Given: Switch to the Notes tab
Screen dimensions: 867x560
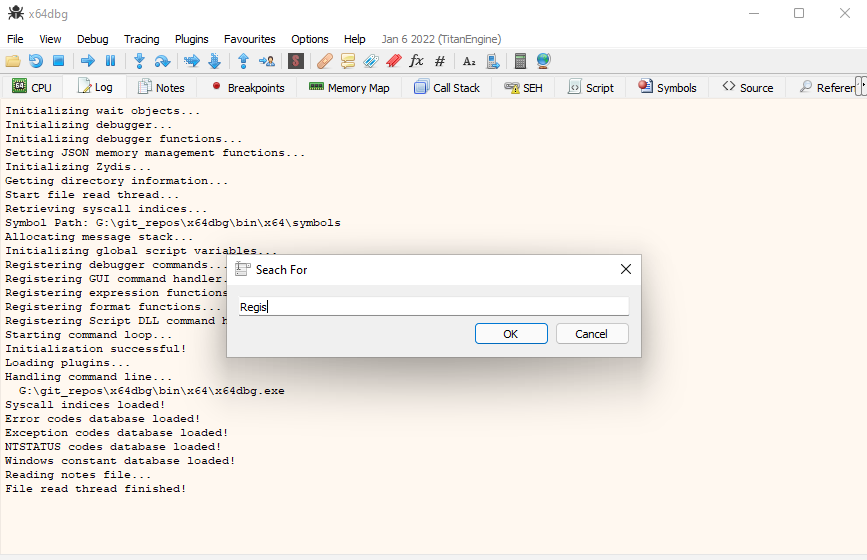Looking at the screenshot, I should [x=161, y=87].
